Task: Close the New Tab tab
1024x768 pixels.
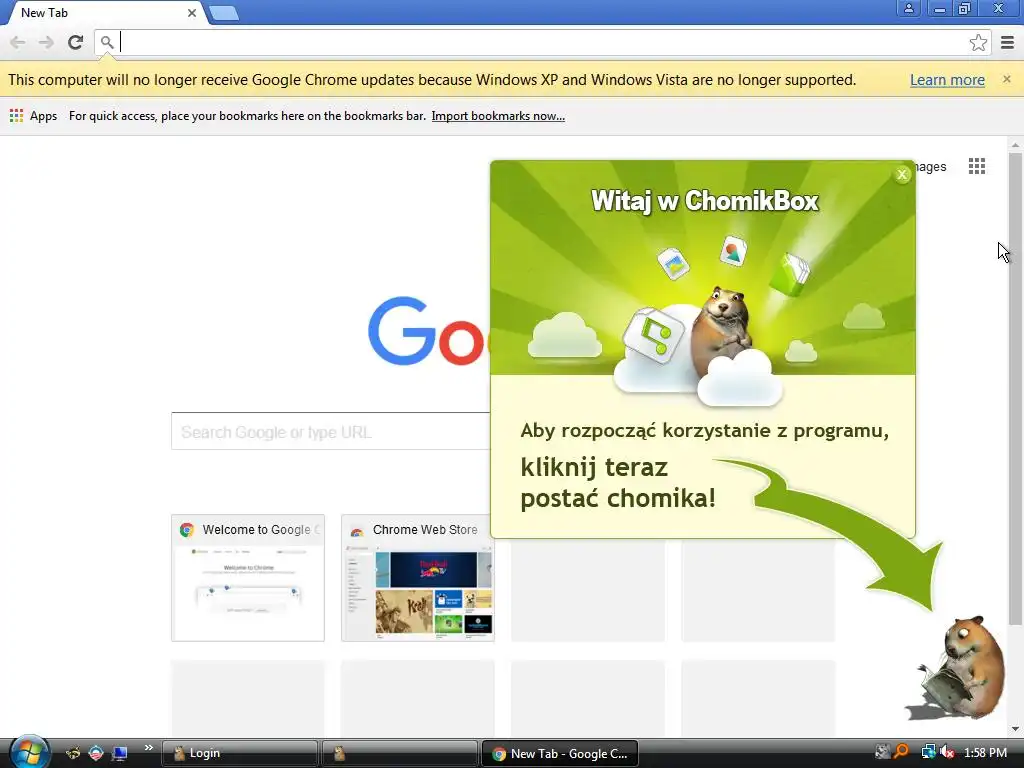Action: (192, 12)
